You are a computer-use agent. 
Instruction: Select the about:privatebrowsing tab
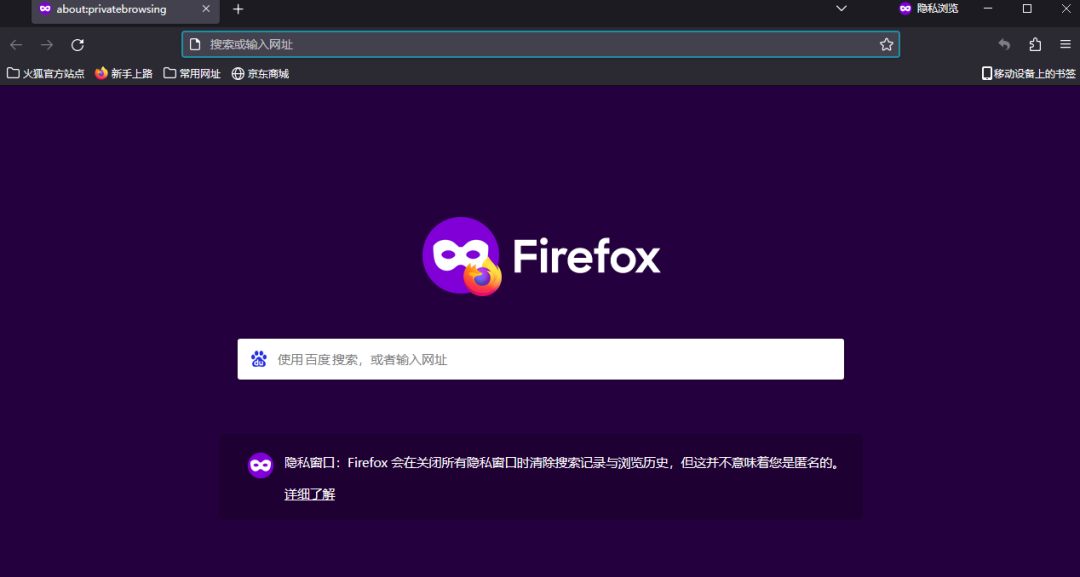click(x=125, y=10)
